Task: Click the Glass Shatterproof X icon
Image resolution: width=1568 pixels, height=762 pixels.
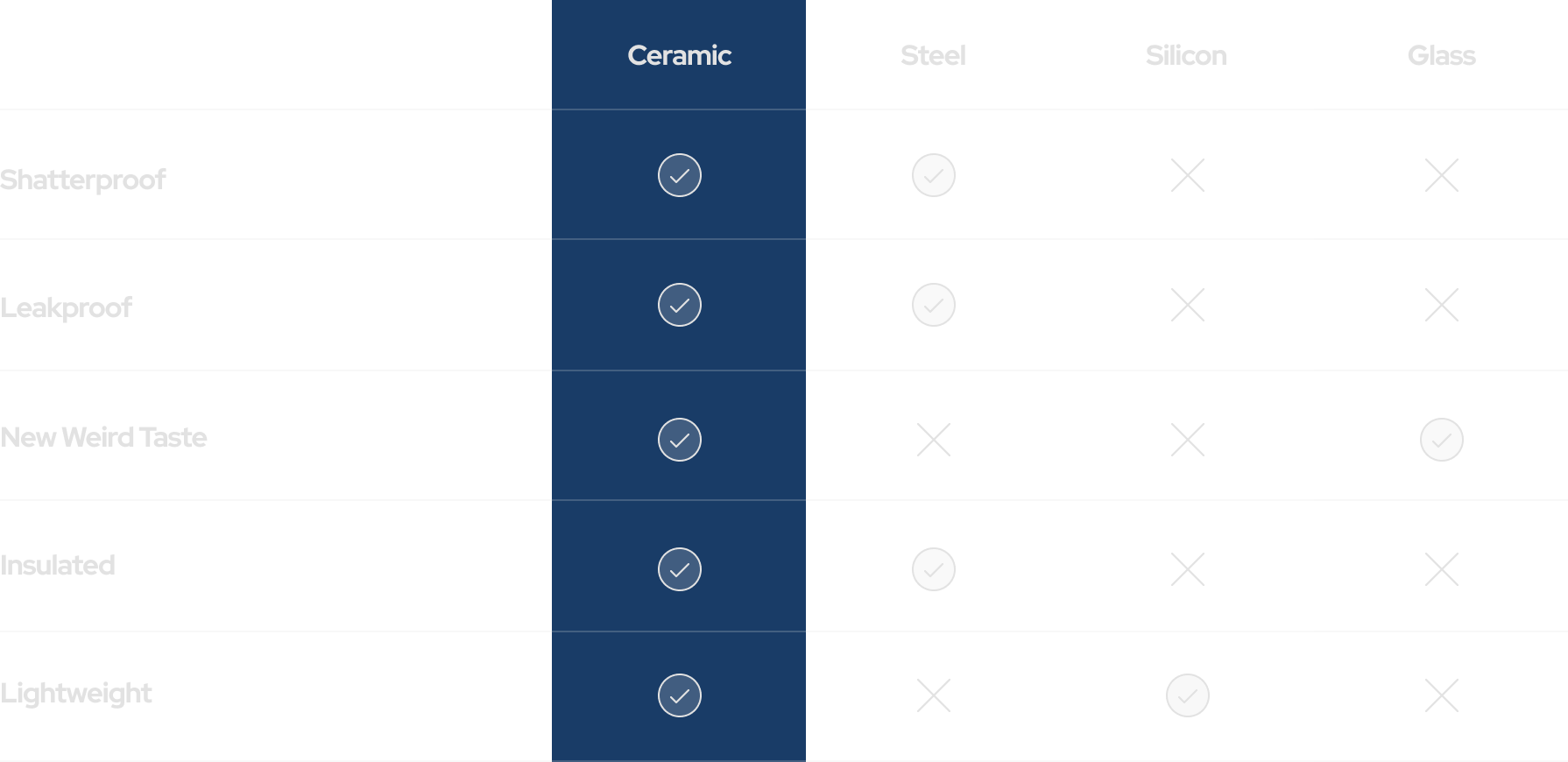Action: pos(1441,175)
